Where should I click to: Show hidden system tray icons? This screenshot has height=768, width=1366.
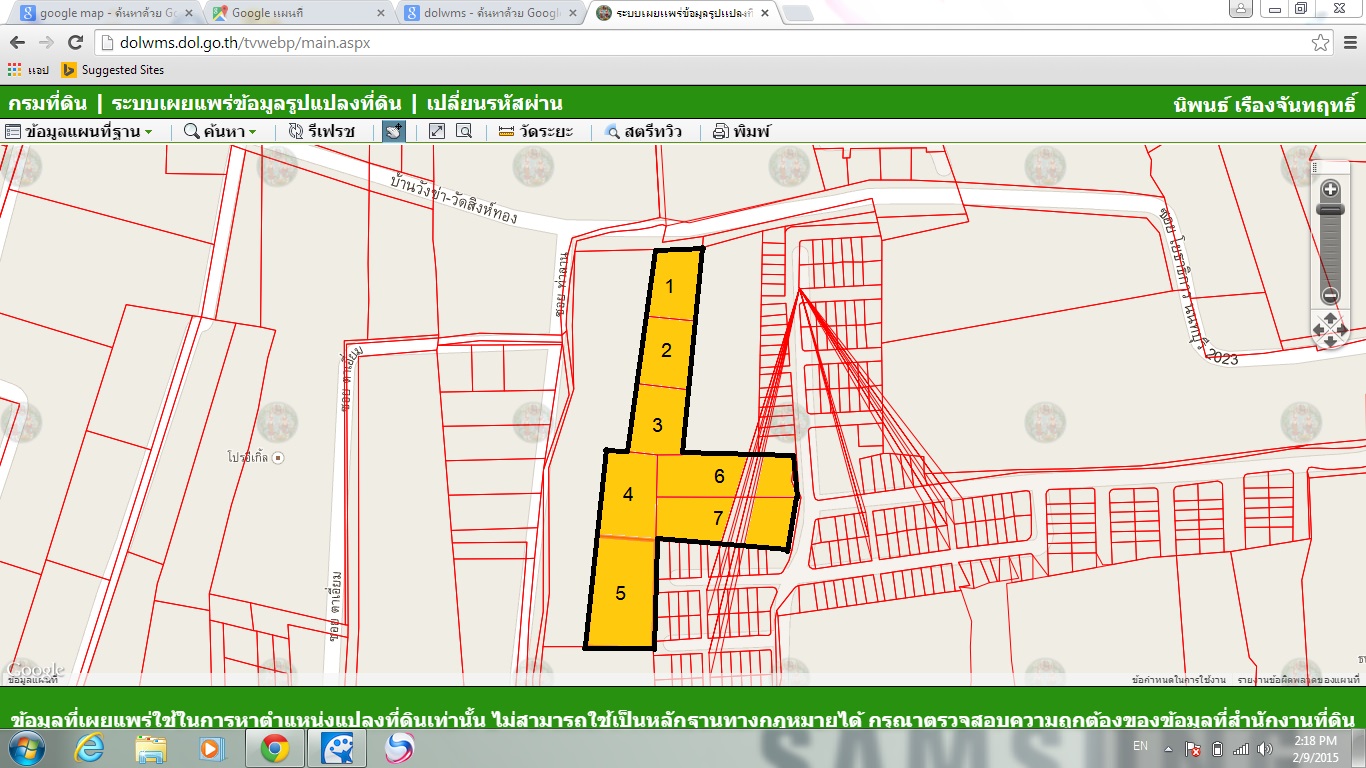(1167, 748)
